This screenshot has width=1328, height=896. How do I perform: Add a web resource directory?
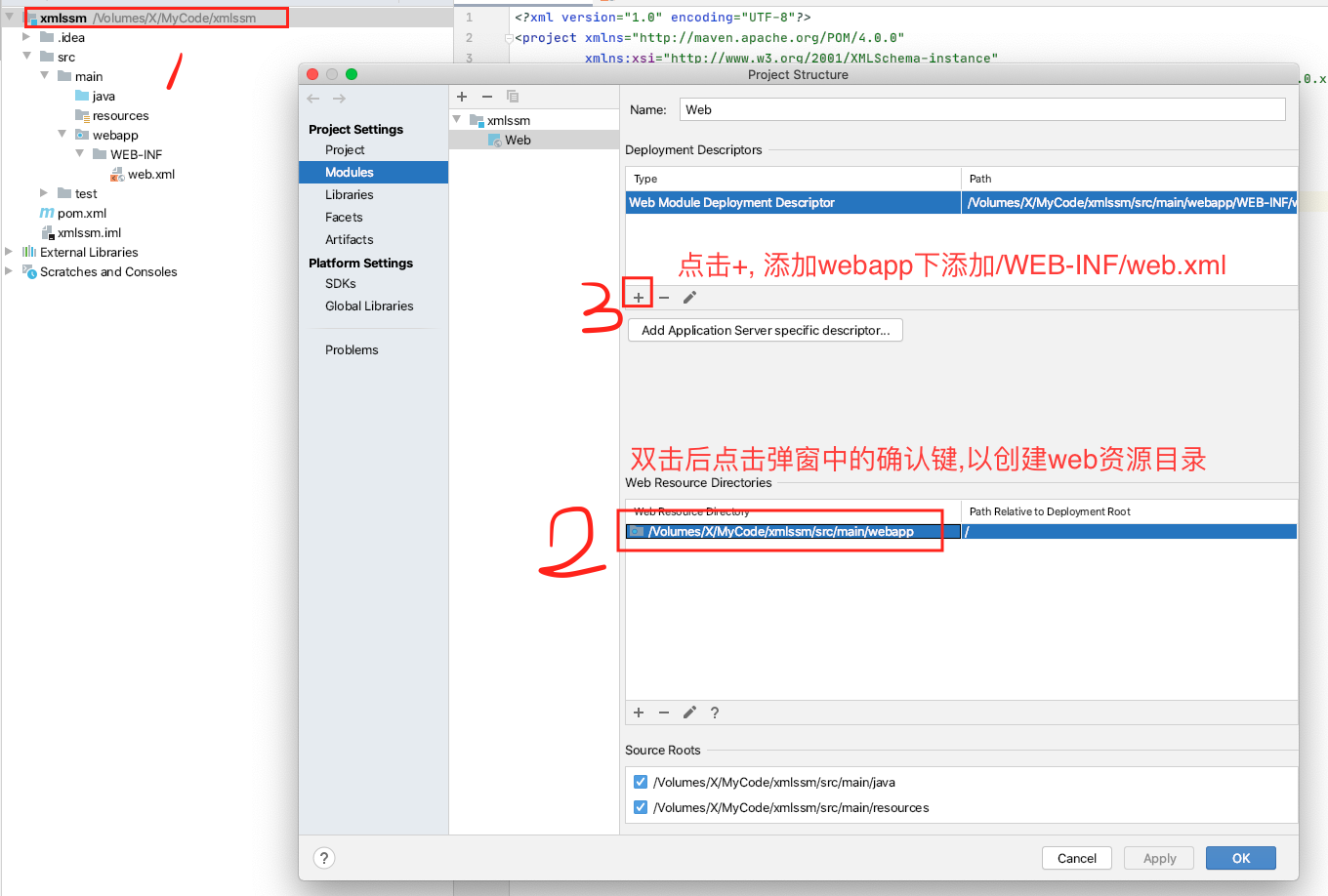639,713
